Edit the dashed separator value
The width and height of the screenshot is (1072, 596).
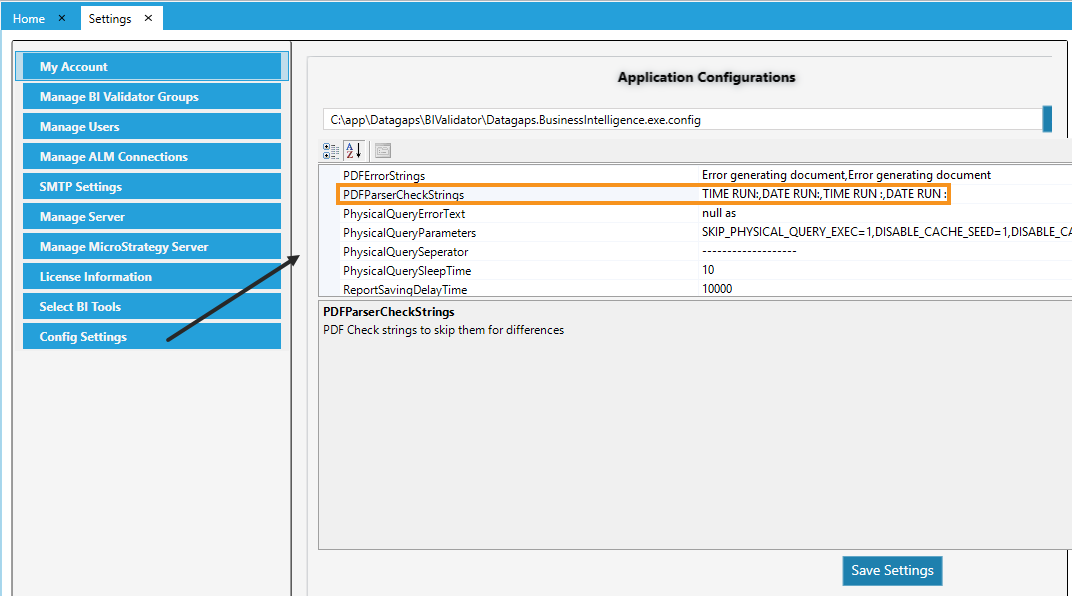[x=749, y=252]
